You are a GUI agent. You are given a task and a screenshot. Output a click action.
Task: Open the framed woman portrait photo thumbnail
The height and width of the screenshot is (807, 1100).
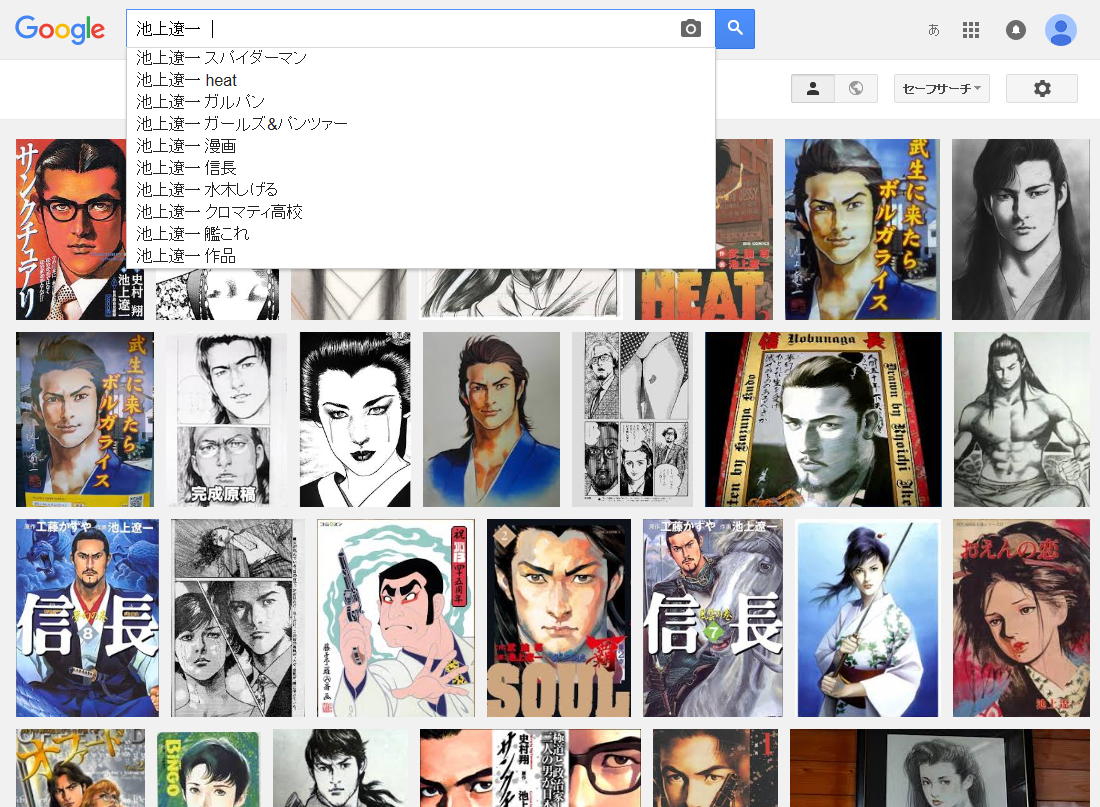click(x=940, y=768)
